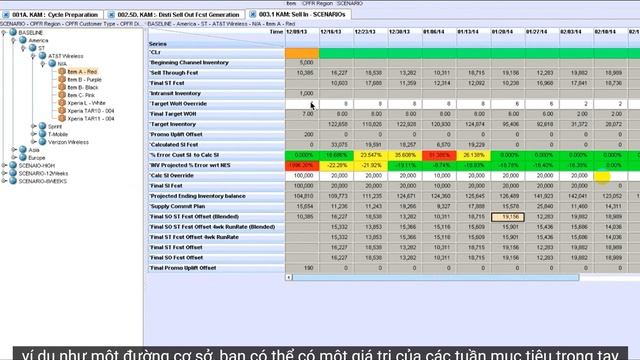Click the SCENARIO-8WEEKS globe icon
Viewport: 640px width, 360px height.
click(13, 181)
